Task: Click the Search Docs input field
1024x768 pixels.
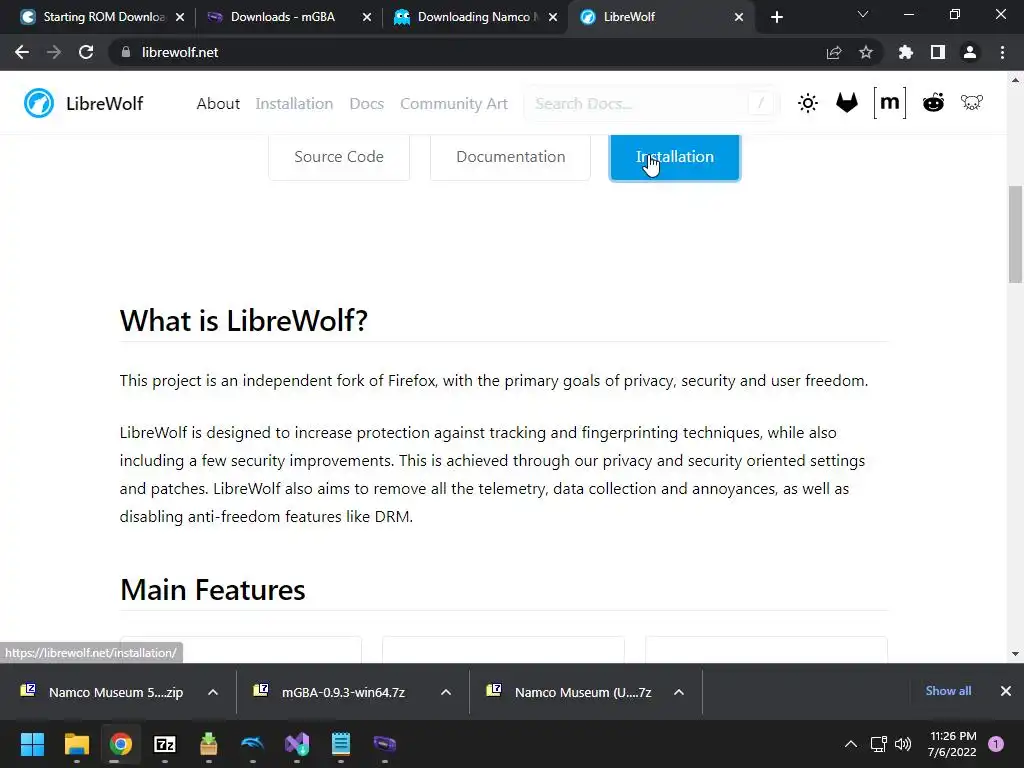Action: [x=651, y=103]
